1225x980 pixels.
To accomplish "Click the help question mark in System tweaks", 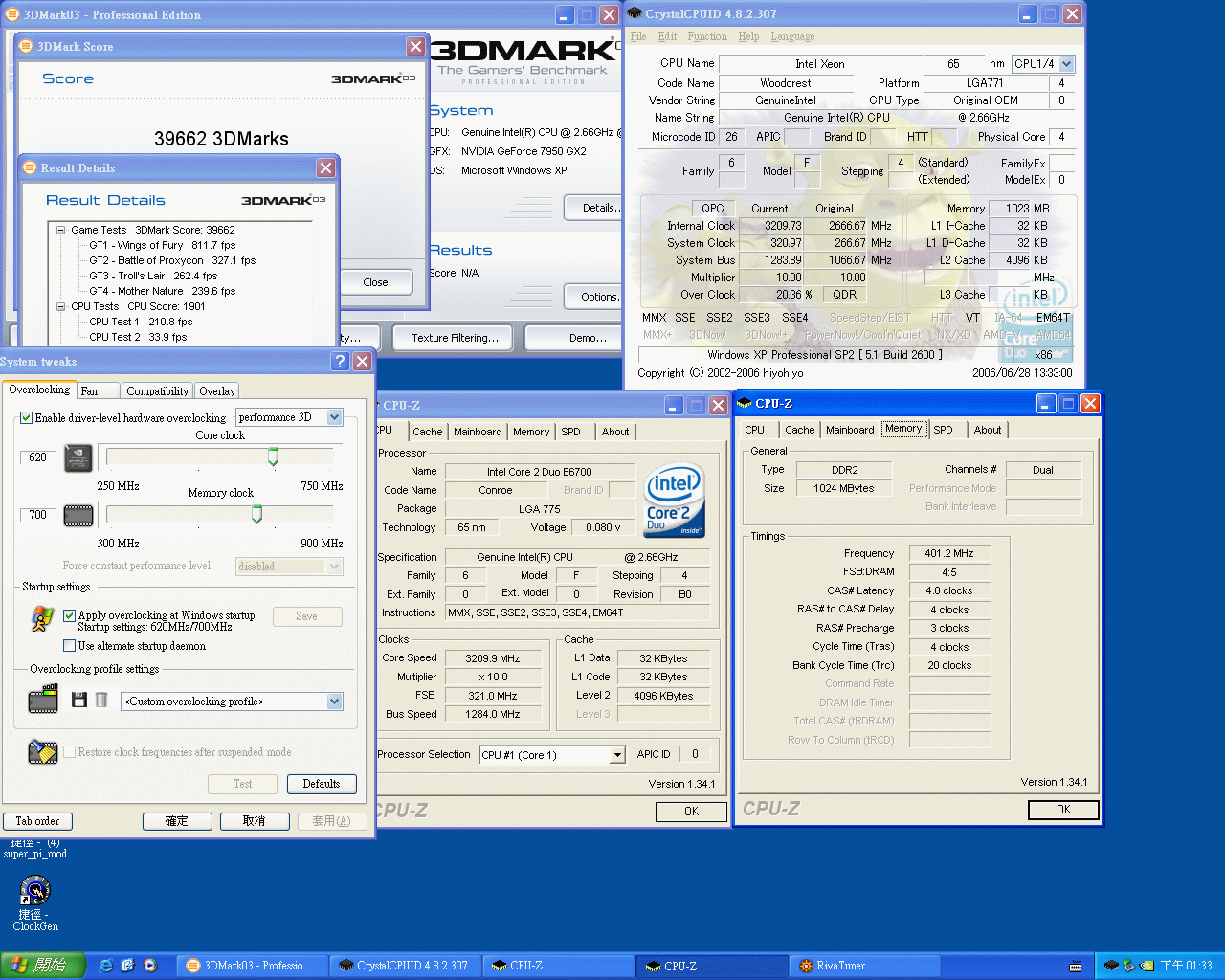I will 340,361.
